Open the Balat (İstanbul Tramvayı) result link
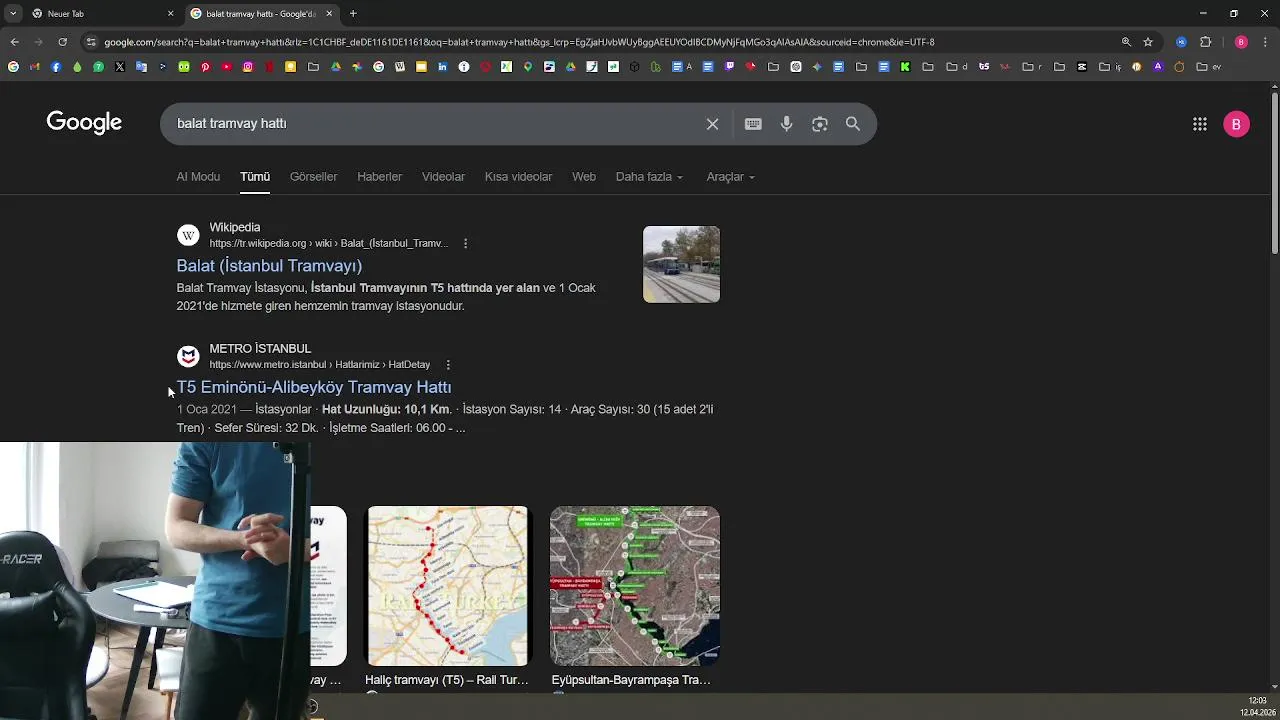1280x720 pixels. point(269,266)
